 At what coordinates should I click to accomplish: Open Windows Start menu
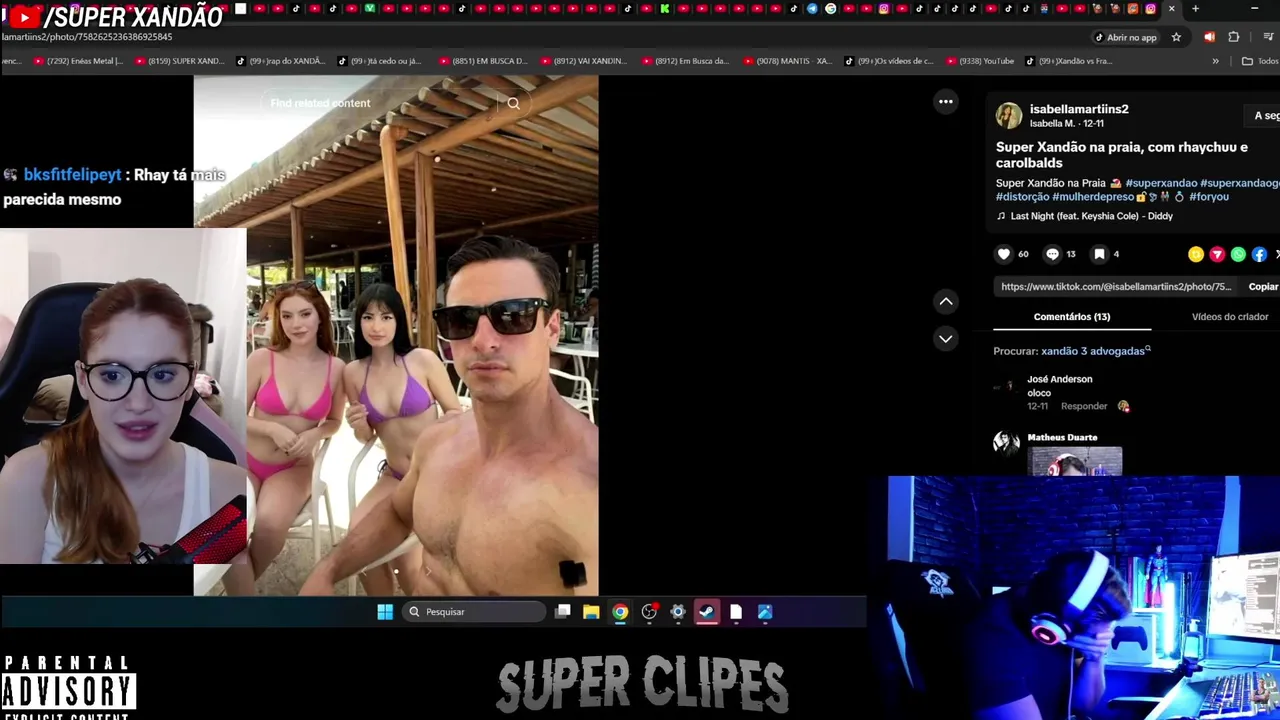click(385, 612)
